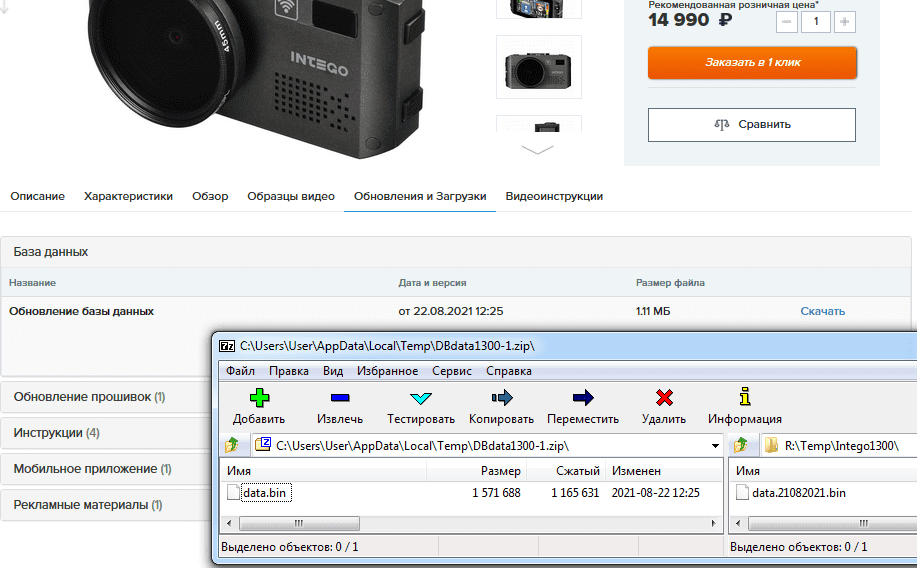Screen dimensions: 917x568
Task: Switch to the Характеристики tab
Action: click(128, 197)
